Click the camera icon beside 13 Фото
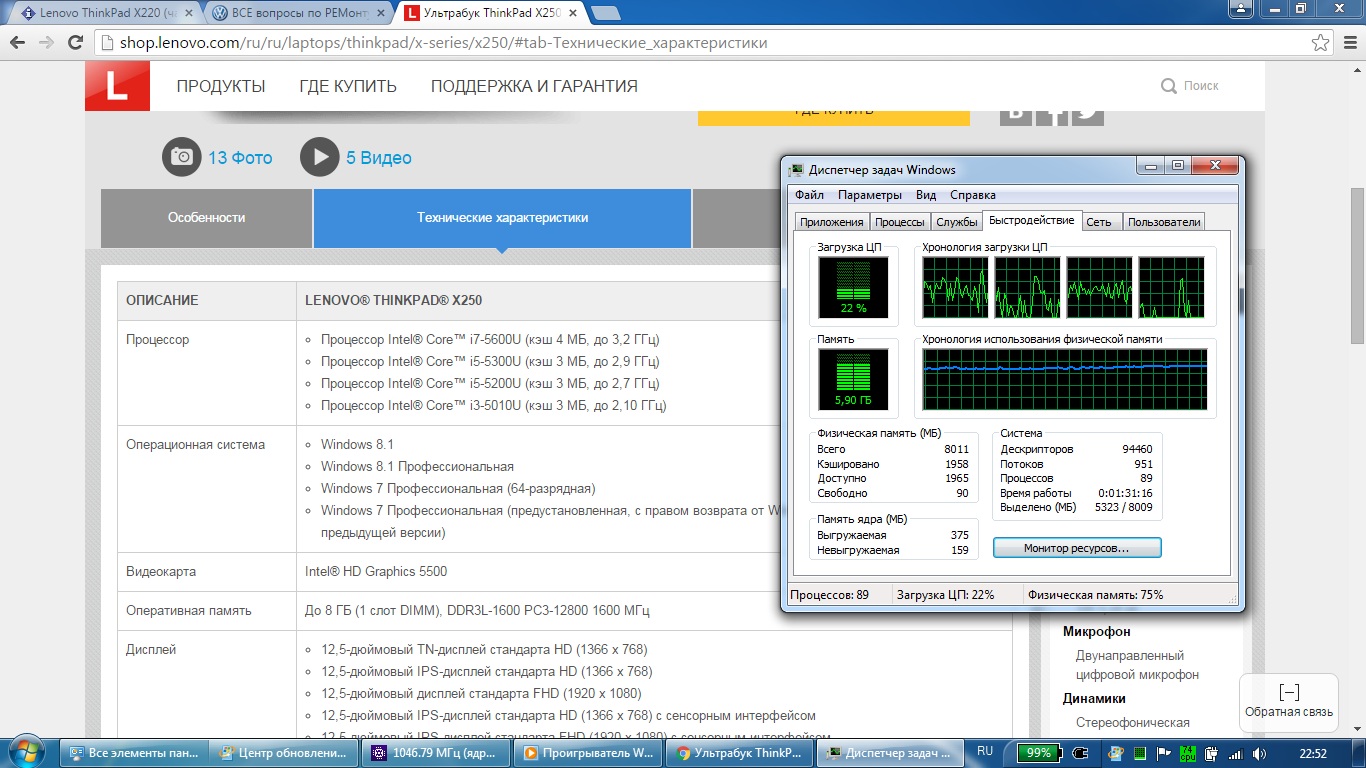Image resolution: width=1366 pixels, height=768 pixels. click(x=182, y=157)
